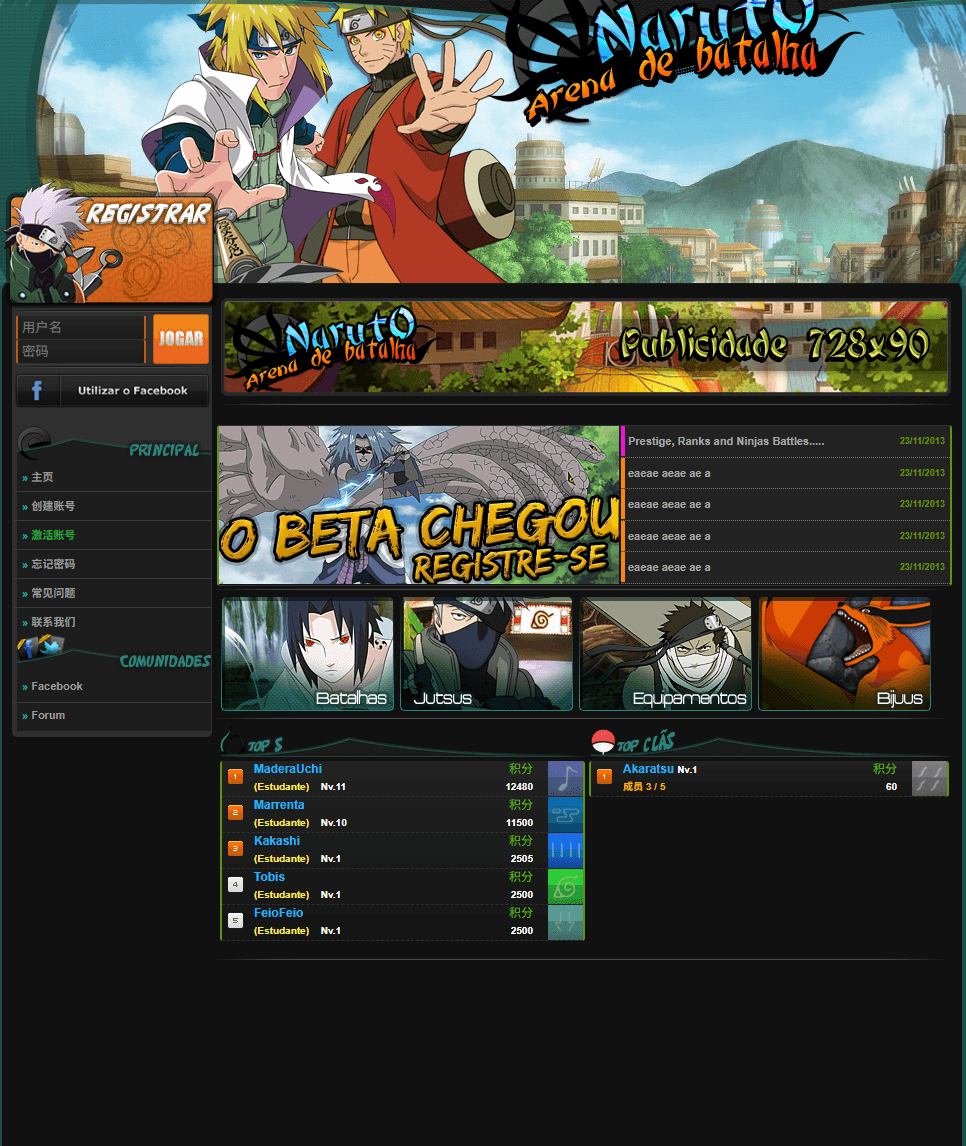Click the Cloud village emblem beside Marrenta
The height and width of the screenshot is (1146, 966).
click(x=566, y=814)
